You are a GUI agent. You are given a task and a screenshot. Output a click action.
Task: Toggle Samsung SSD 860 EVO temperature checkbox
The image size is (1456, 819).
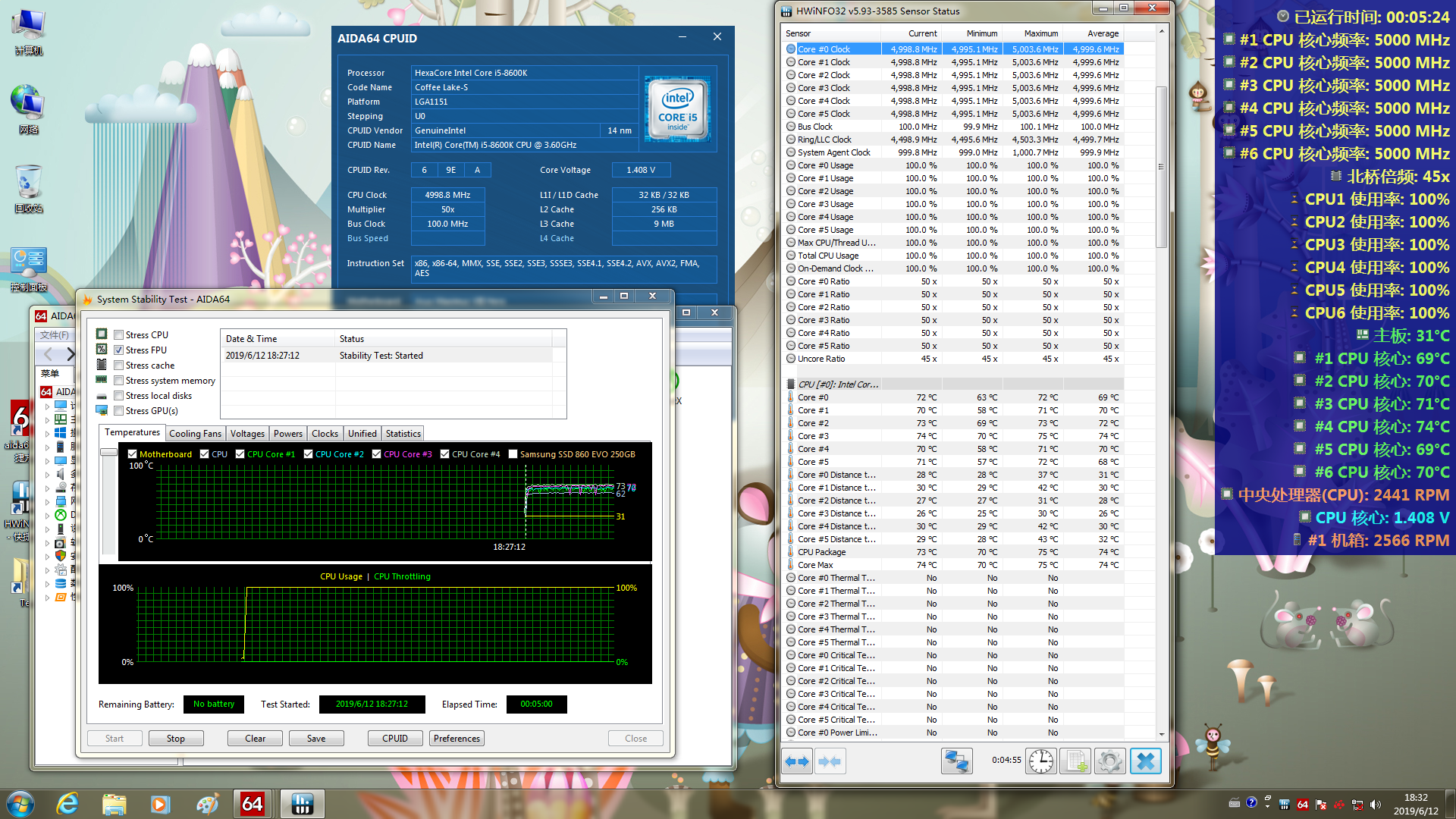click(x=513, y=454)
